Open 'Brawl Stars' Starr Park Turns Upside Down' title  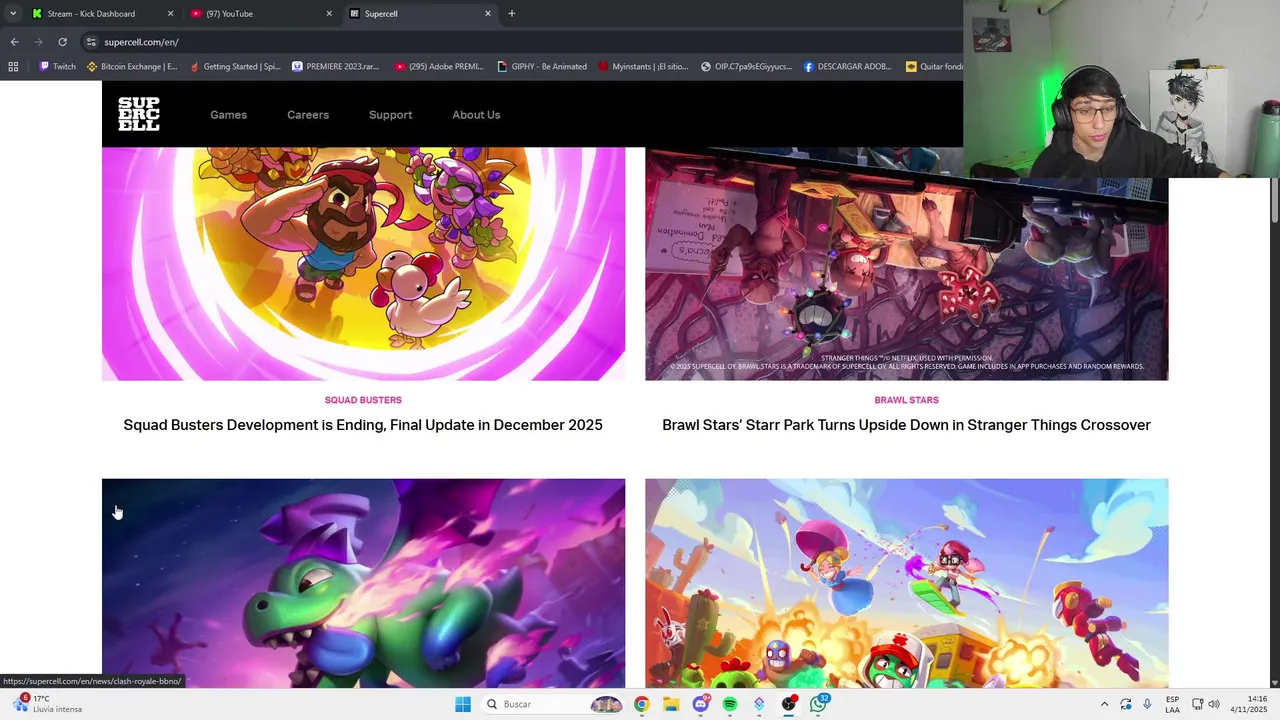click(906, 425)
